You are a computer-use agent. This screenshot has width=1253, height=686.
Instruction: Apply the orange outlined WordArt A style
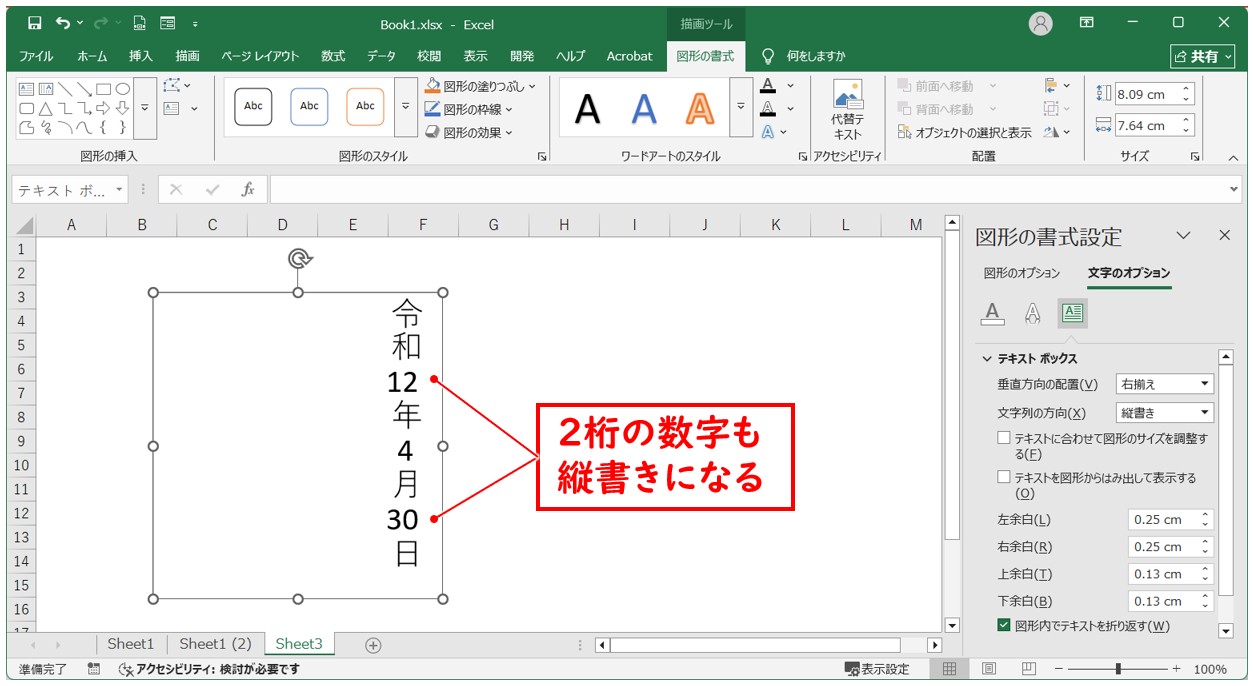click(700, 109)
